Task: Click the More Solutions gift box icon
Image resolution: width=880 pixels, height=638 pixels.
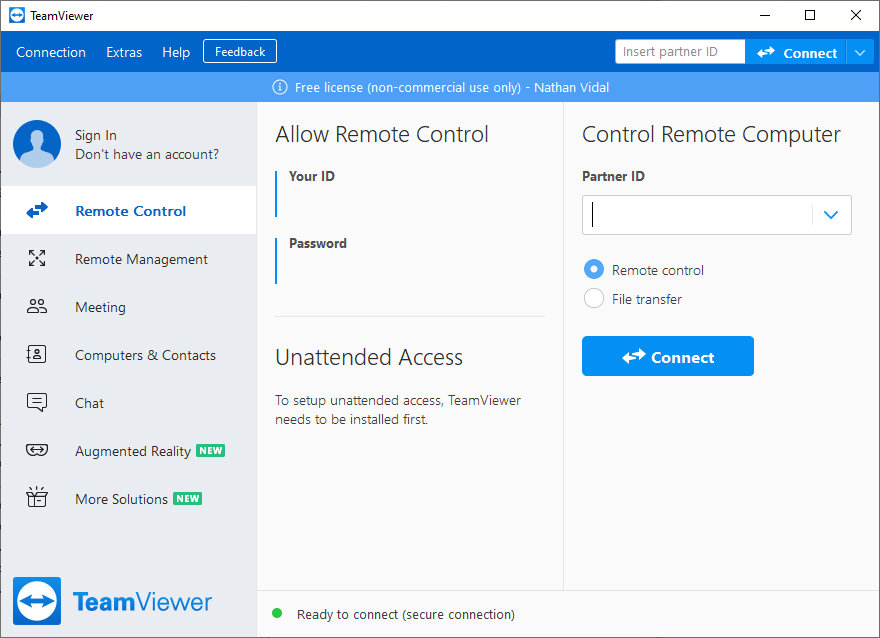Action: 37,498
